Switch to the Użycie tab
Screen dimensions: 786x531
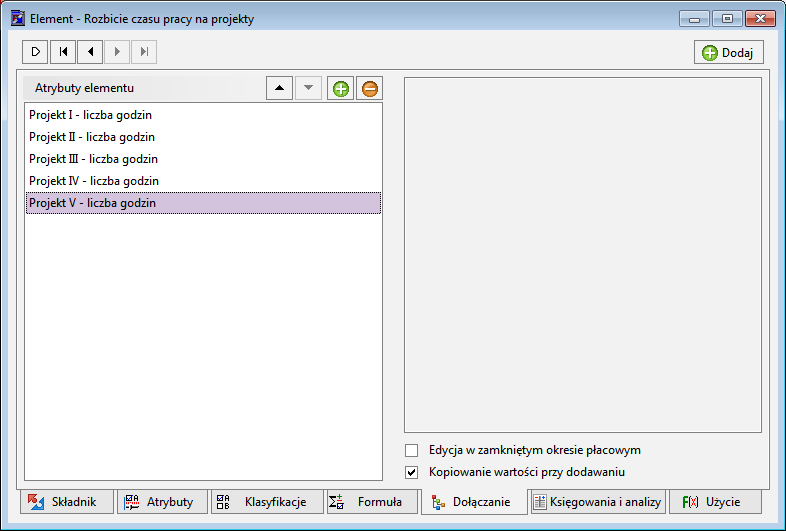pyautogui.click(x=716, y=502)
